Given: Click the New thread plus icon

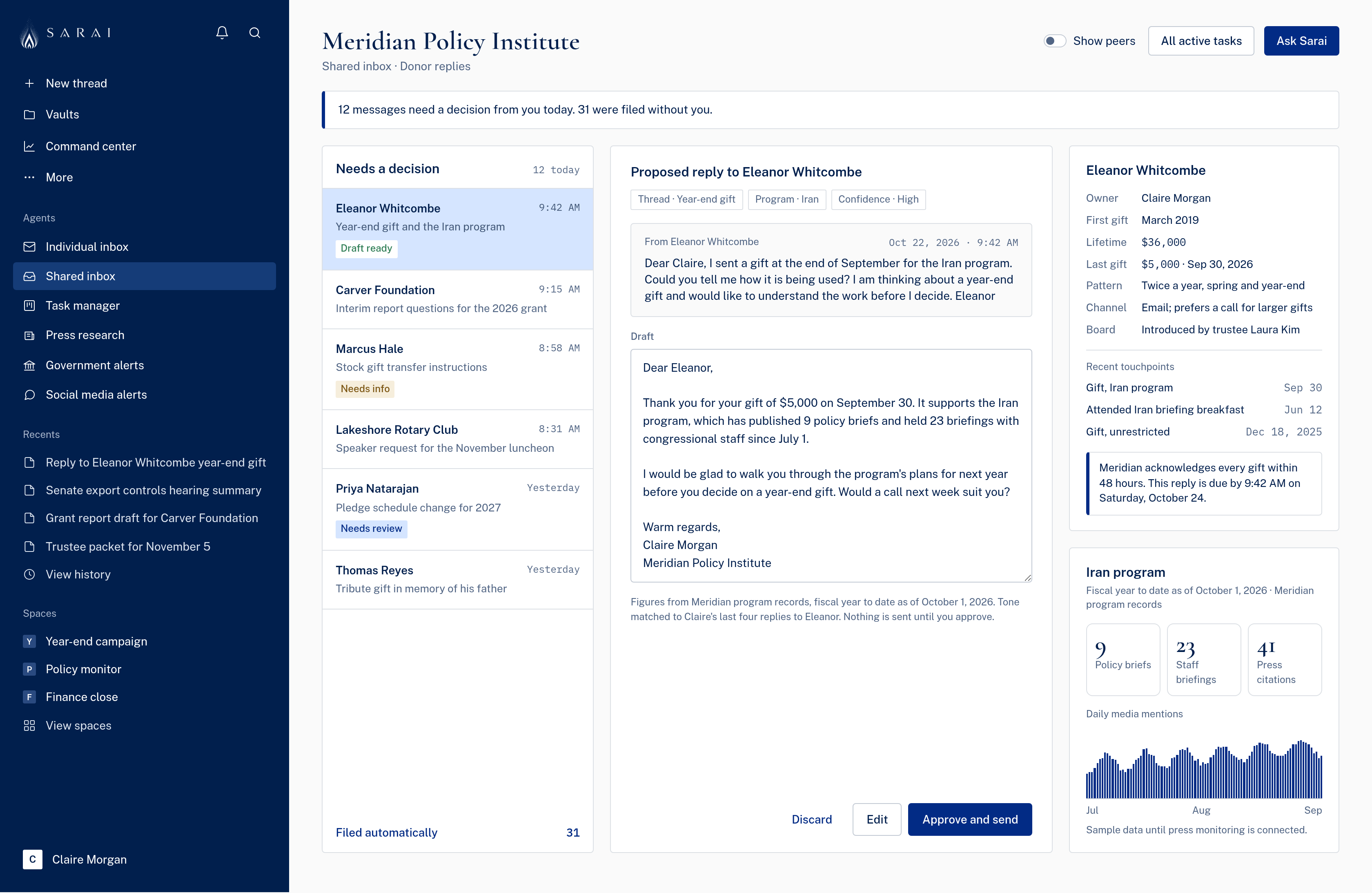Looking at the screenshot, I should pyautogui.click(x=29, y=84).
